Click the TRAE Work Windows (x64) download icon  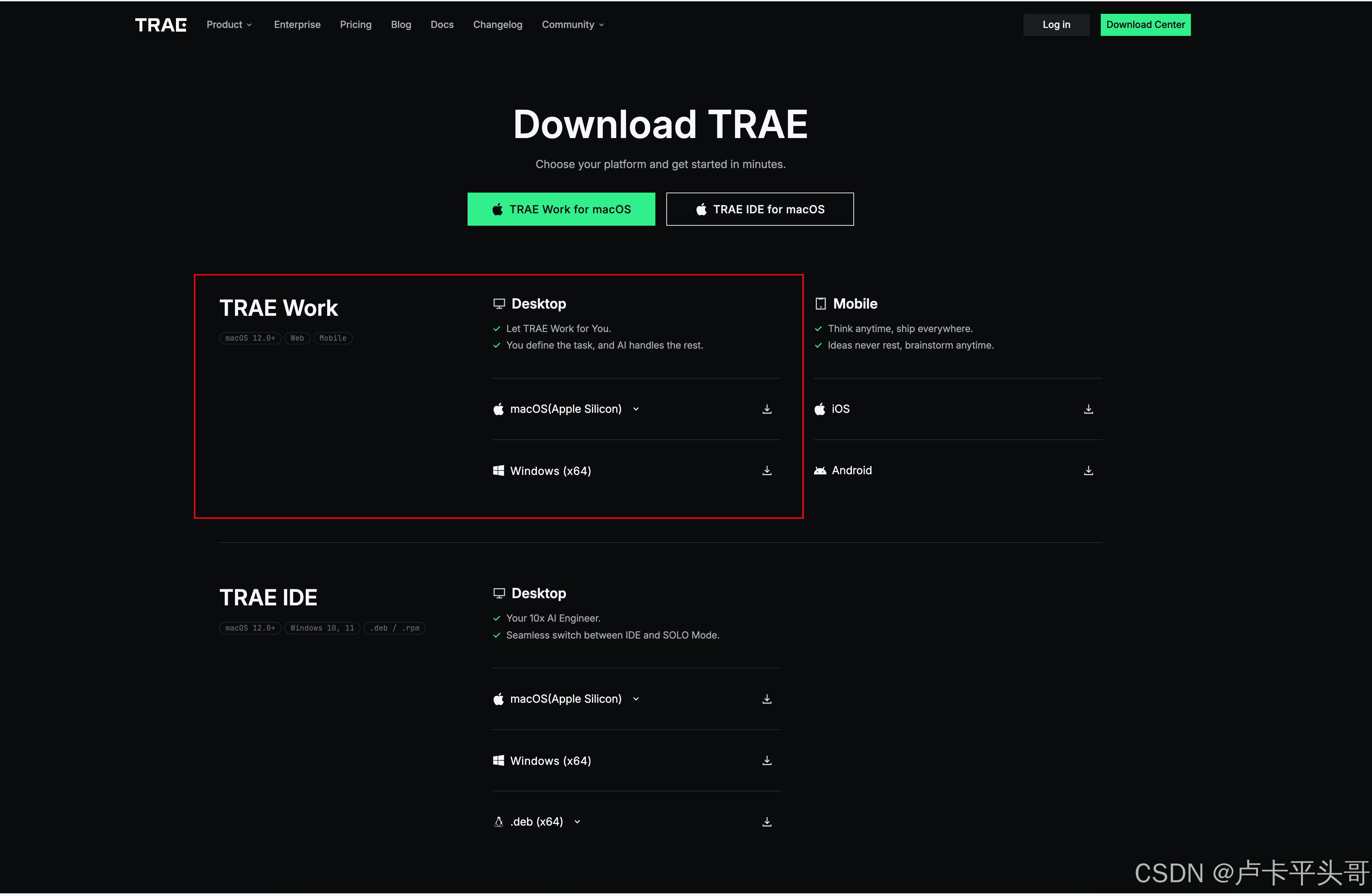point(767,470)
